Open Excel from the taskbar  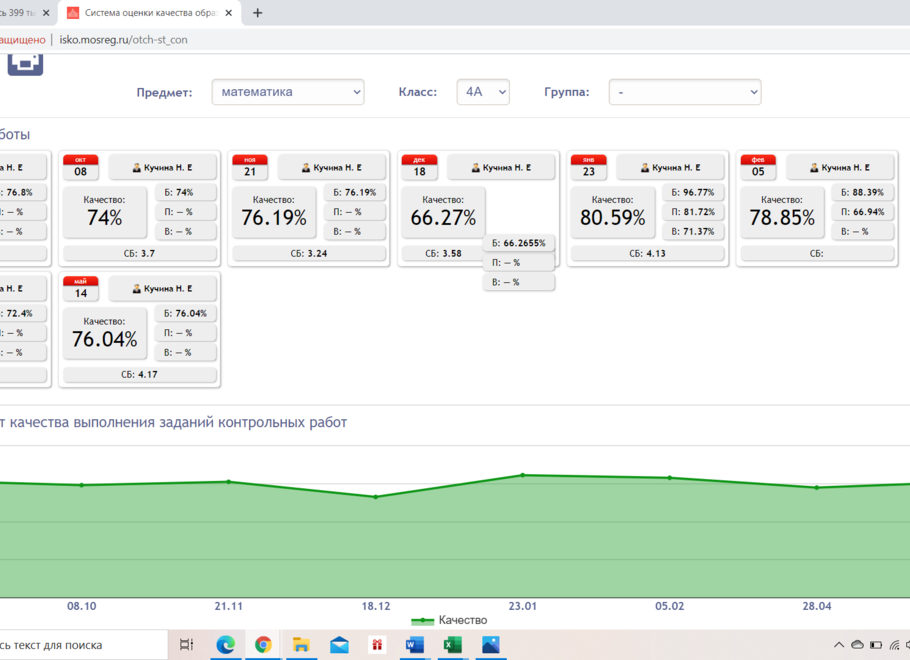(x=452, y=645)
